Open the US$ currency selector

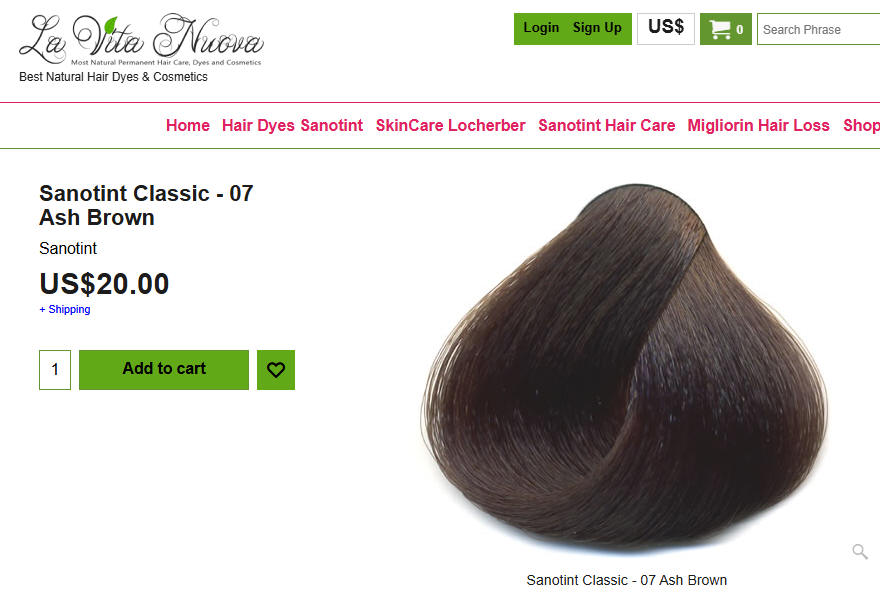click(666, 29)
